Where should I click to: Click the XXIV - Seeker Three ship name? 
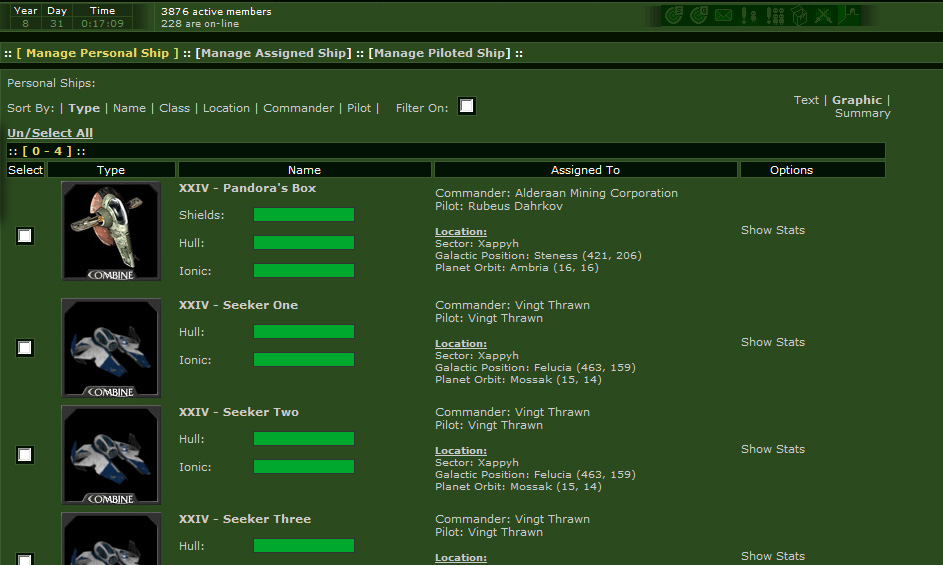[245, 519]
